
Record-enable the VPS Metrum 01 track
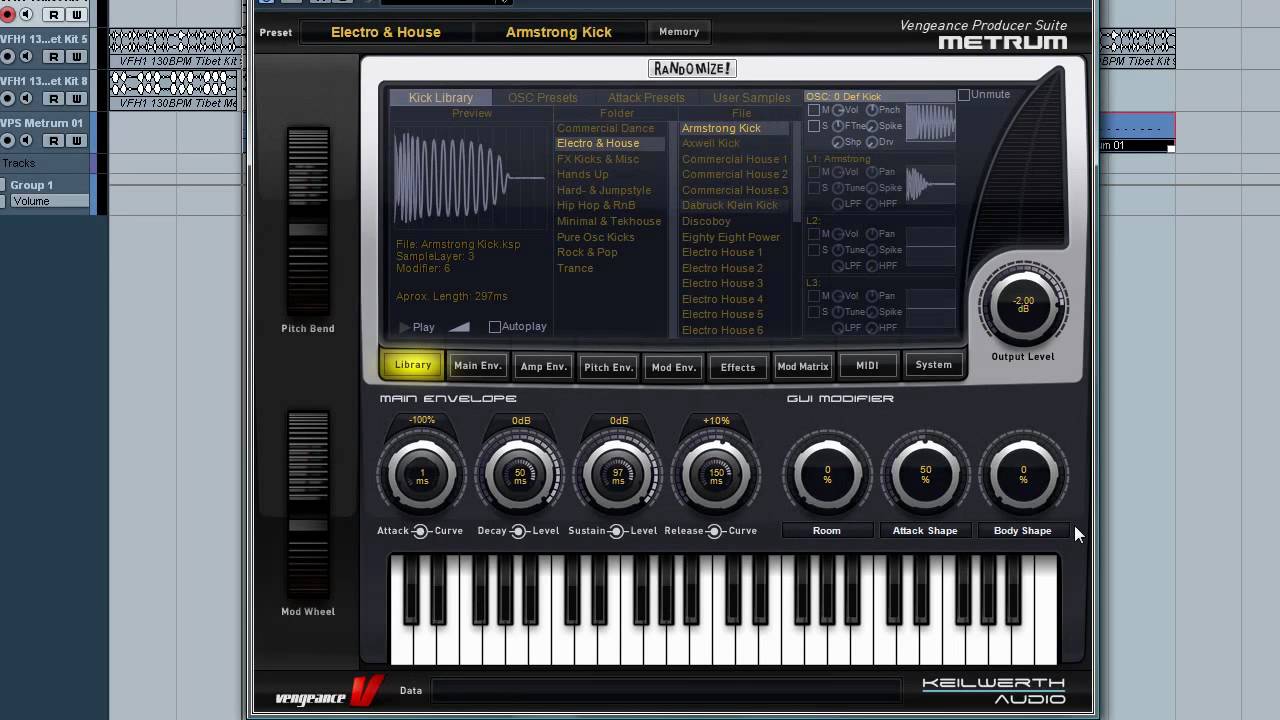7,141
